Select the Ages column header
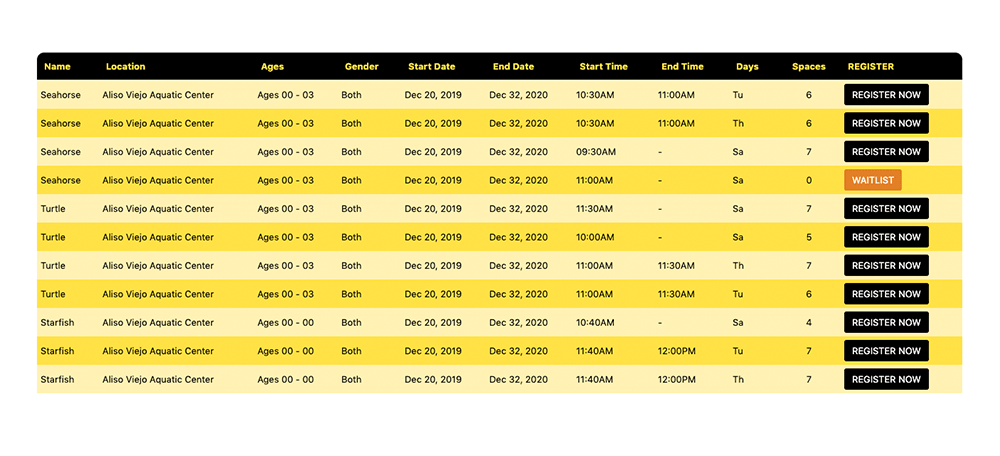The height and width of the screenshot is (456, 1000). click(x=272, y=67)
